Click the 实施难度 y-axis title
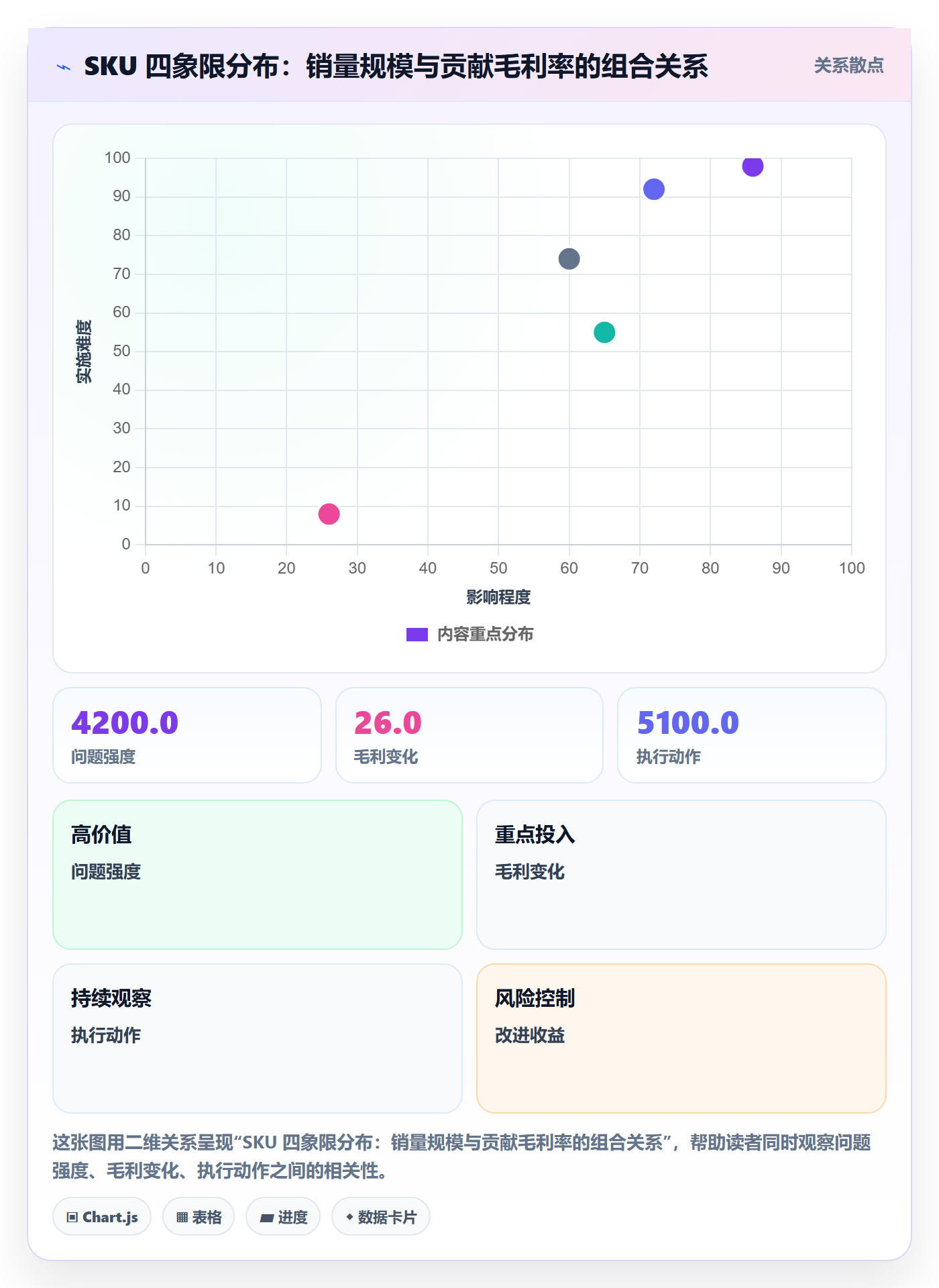The image size is (939, 1288). pyautogui.click(x=84, y=351)
